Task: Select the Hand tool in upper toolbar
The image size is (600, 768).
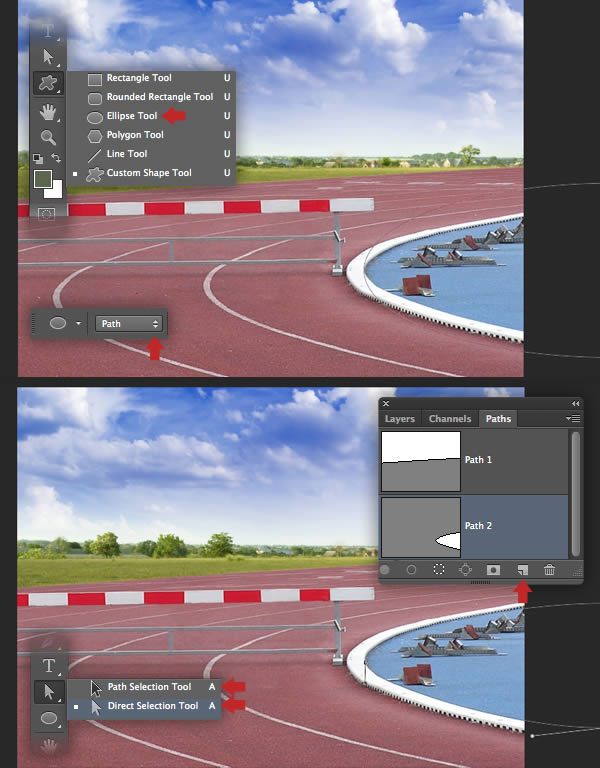Action: click(48, 112)
